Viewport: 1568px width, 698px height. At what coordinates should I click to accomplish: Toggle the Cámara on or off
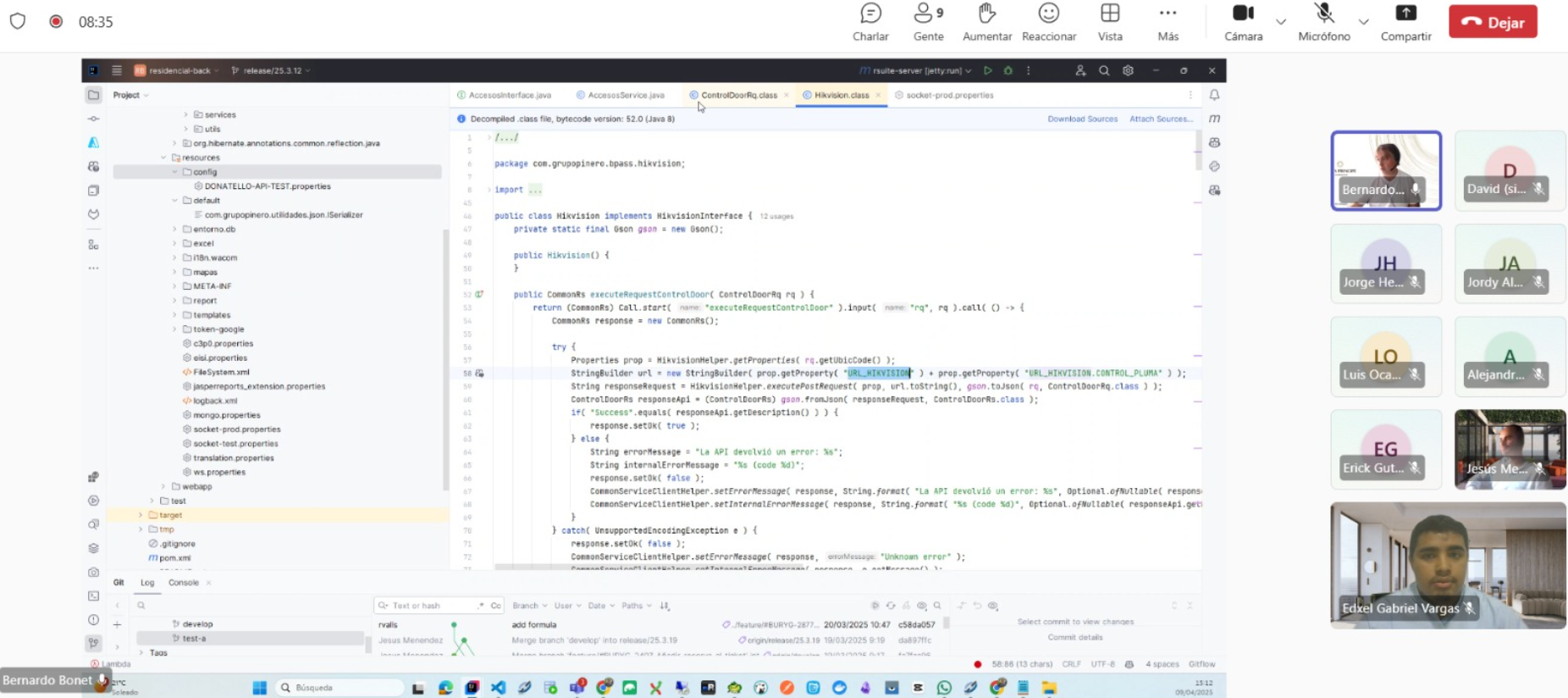pyautogui.click(x=1243, y=23)
